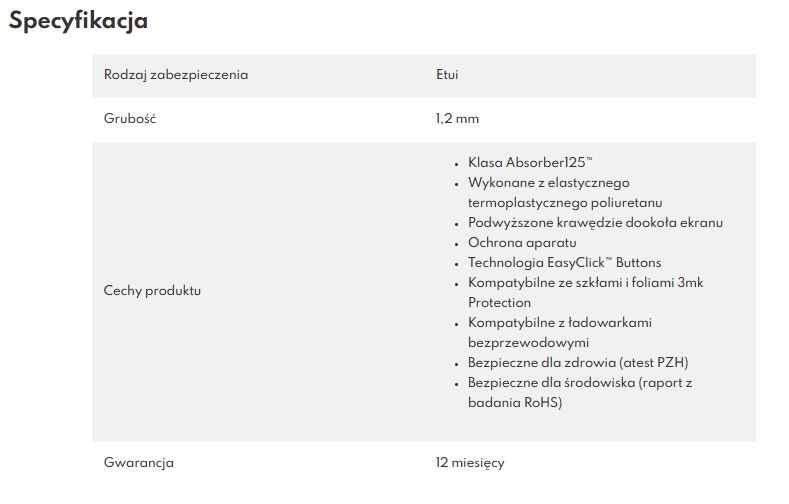
Task: Click Kompatybilne z ładowarkami item
Action: pyautogui.click(x=560, y=323)
